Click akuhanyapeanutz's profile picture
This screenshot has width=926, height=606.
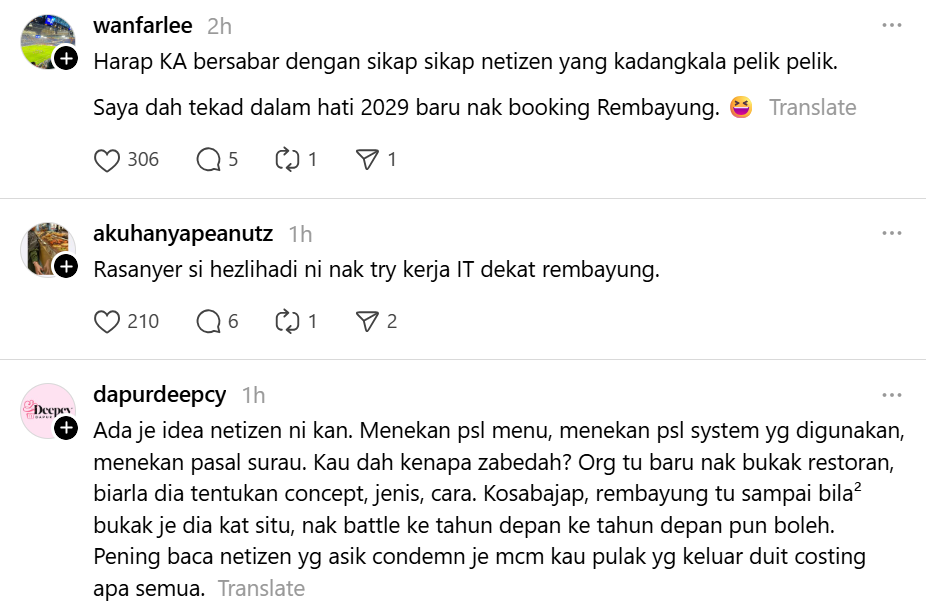coord(48,250)
